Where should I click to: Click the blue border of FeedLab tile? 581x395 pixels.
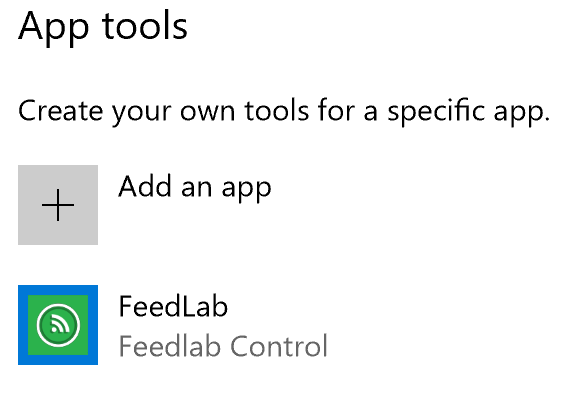pos(23,325)
